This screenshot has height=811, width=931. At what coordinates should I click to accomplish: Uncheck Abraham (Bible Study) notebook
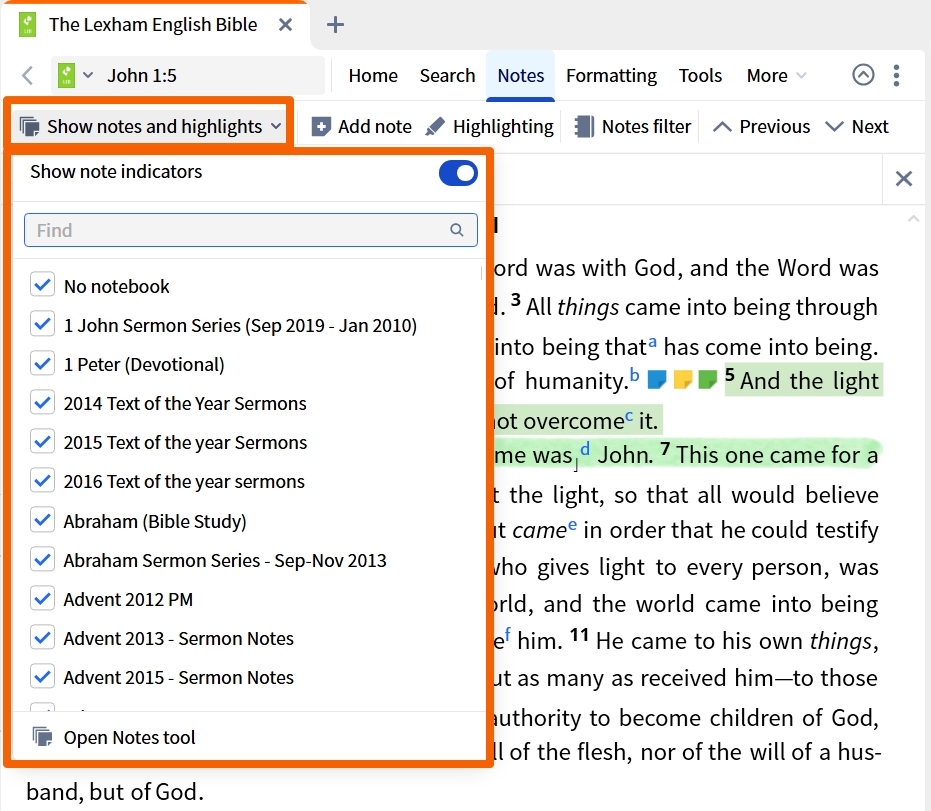click(x=43, y=520)
